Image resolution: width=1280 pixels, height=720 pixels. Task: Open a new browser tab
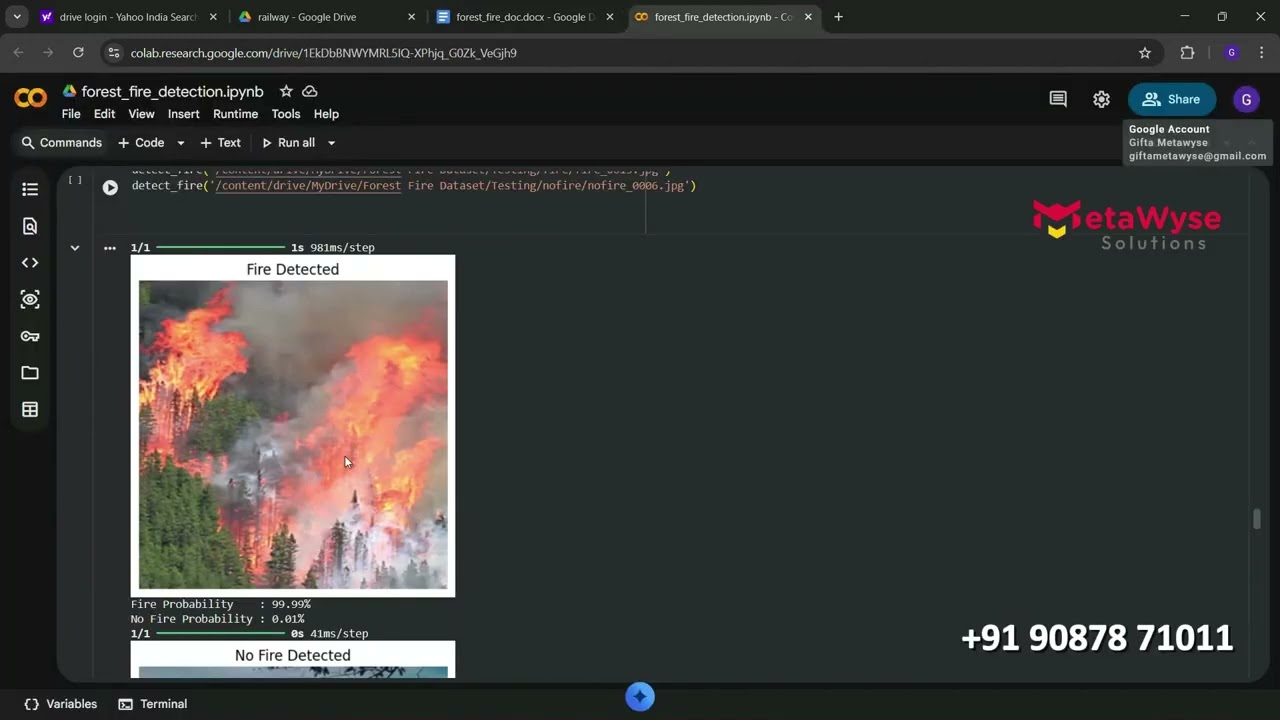[838, 17]
